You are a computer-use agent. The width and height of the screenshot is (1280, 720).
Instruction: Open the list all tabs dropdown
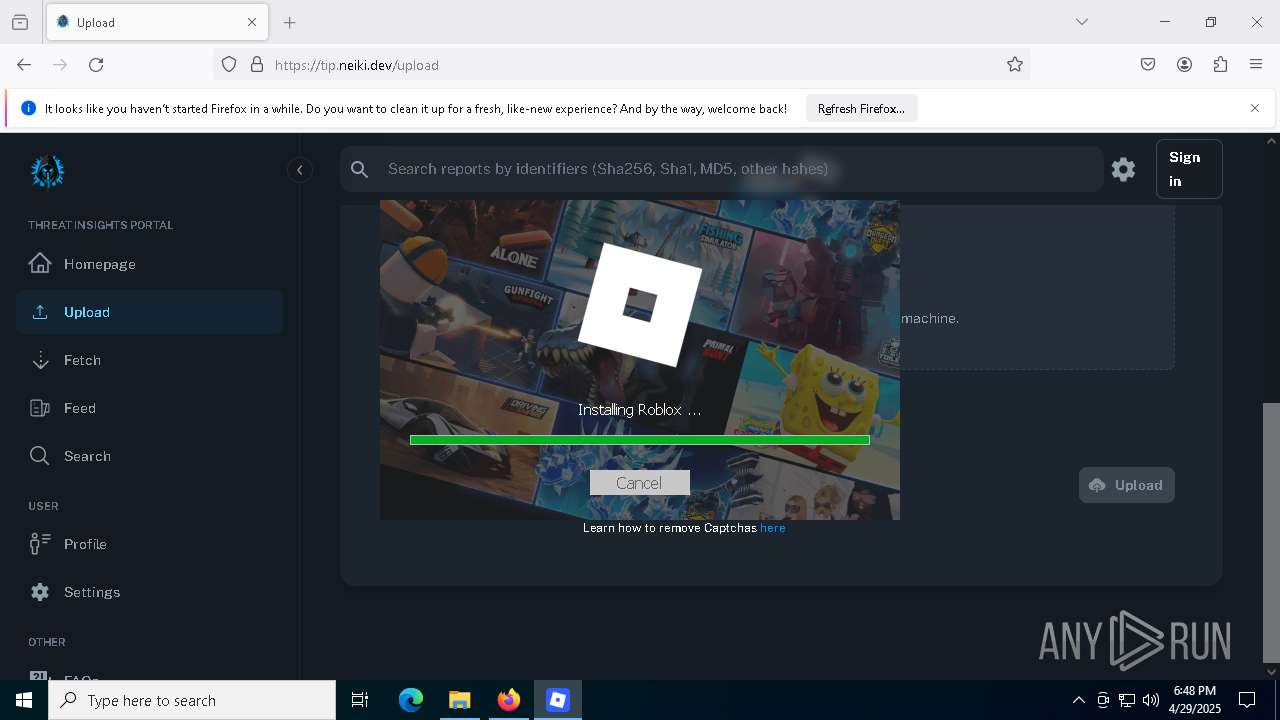coord(1082,22)
